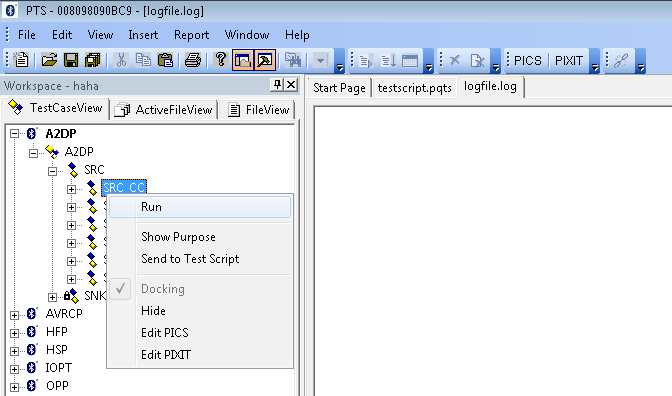Click the Save All toolbar icon
The width and height of the screenshot is (672, 396).
(93, 60)
